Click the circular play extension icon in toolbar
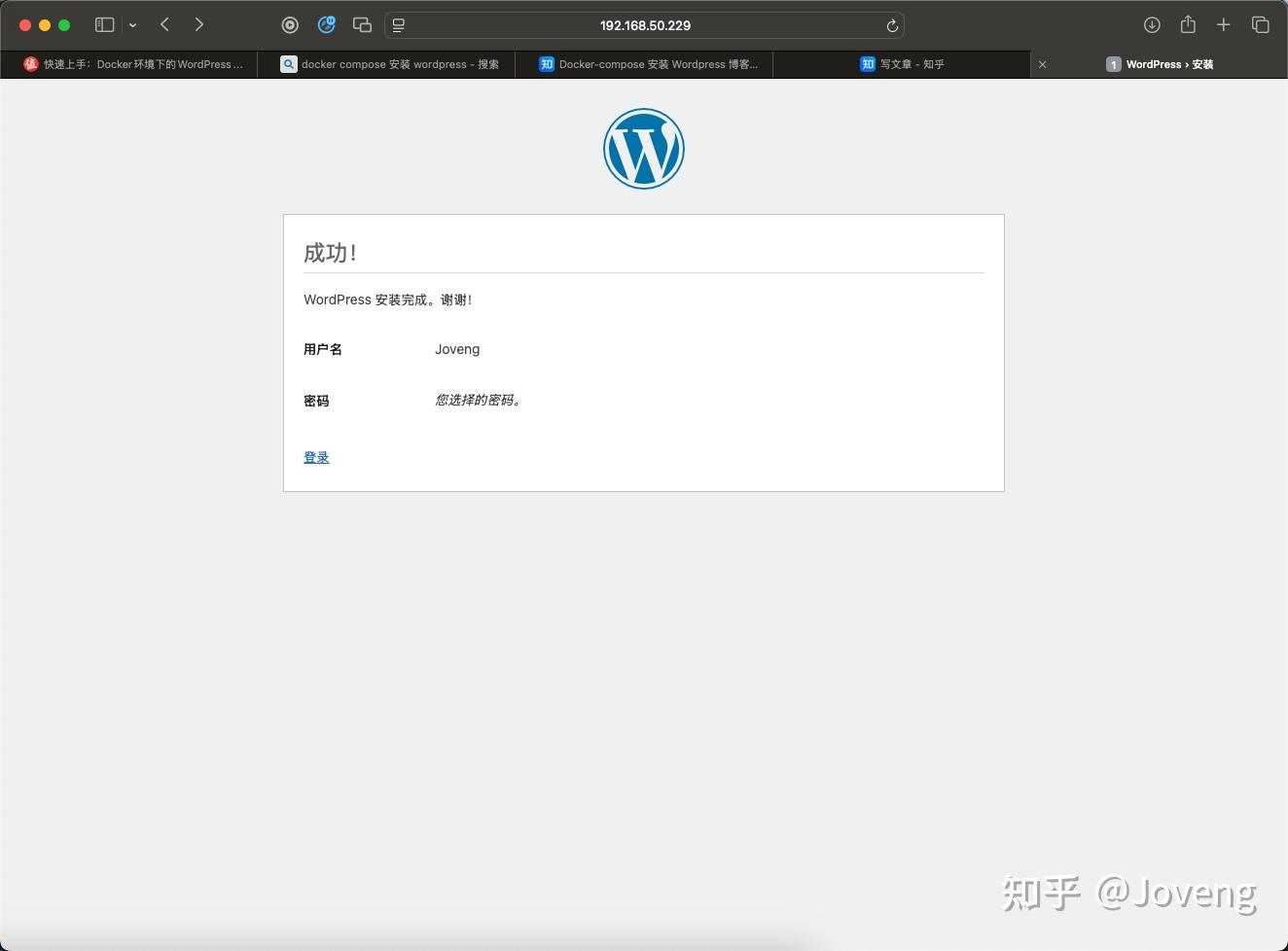Screen dimensions: 1288x951 [x=291, y=25]
